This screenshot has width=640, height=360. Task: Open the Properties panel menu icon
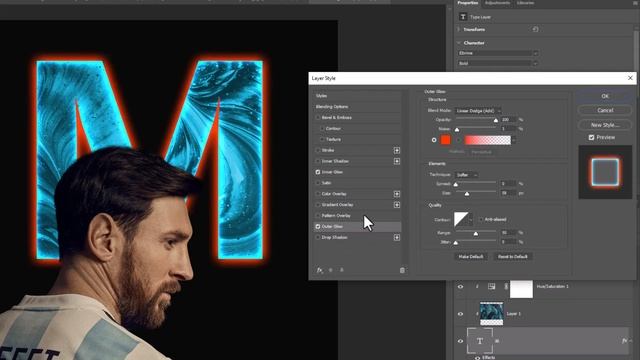point(635,3)
